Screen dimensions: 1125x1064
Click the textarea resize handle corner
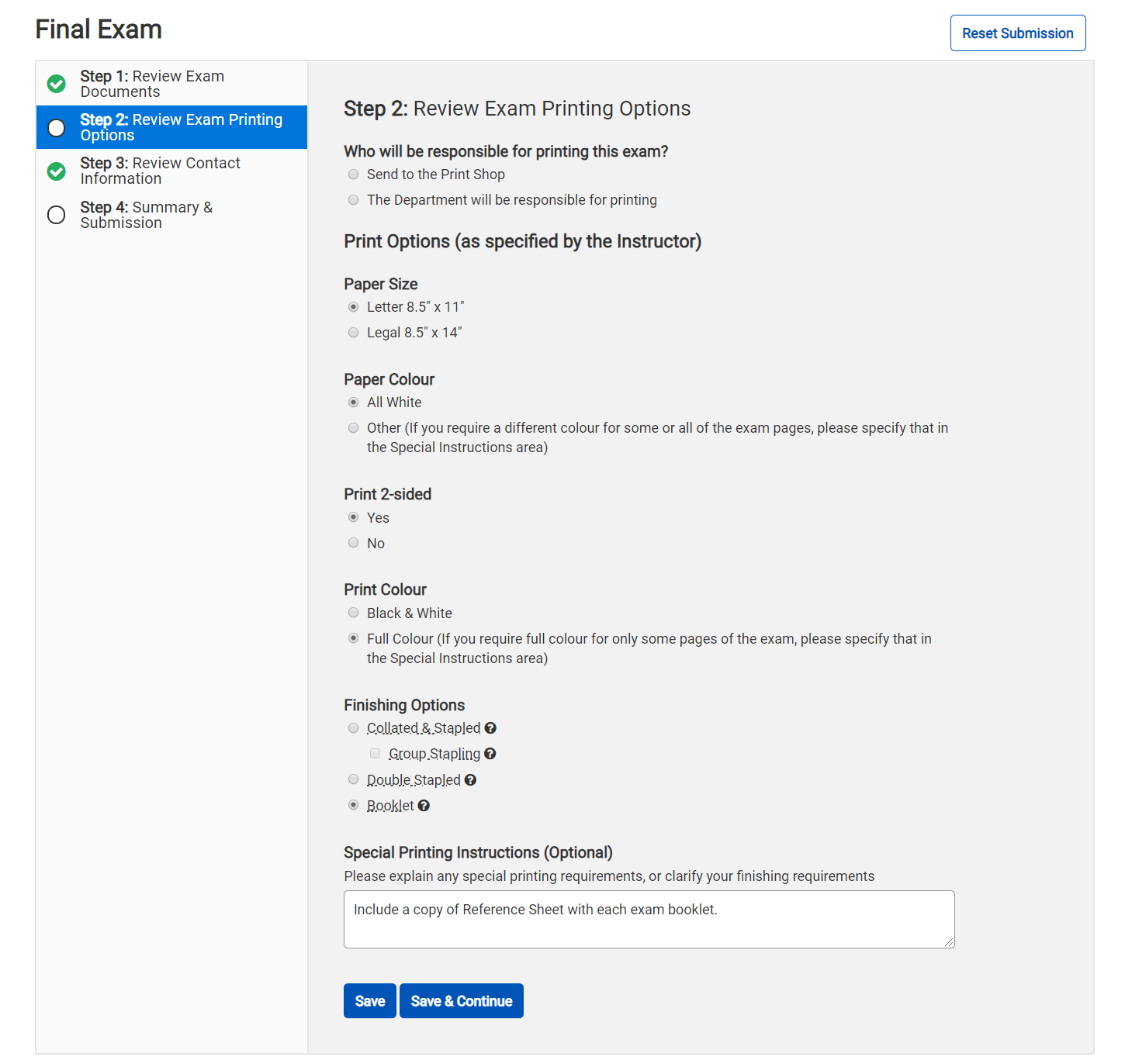(x=949, y=942)
